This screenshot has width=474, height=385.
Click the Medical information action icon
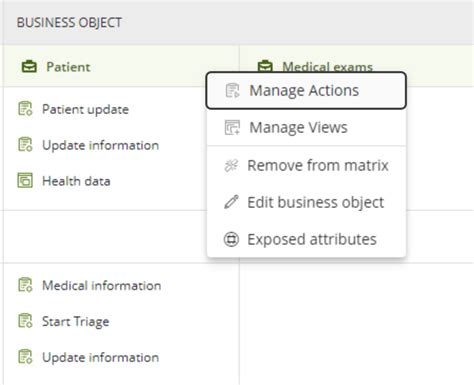coord(25,285)
